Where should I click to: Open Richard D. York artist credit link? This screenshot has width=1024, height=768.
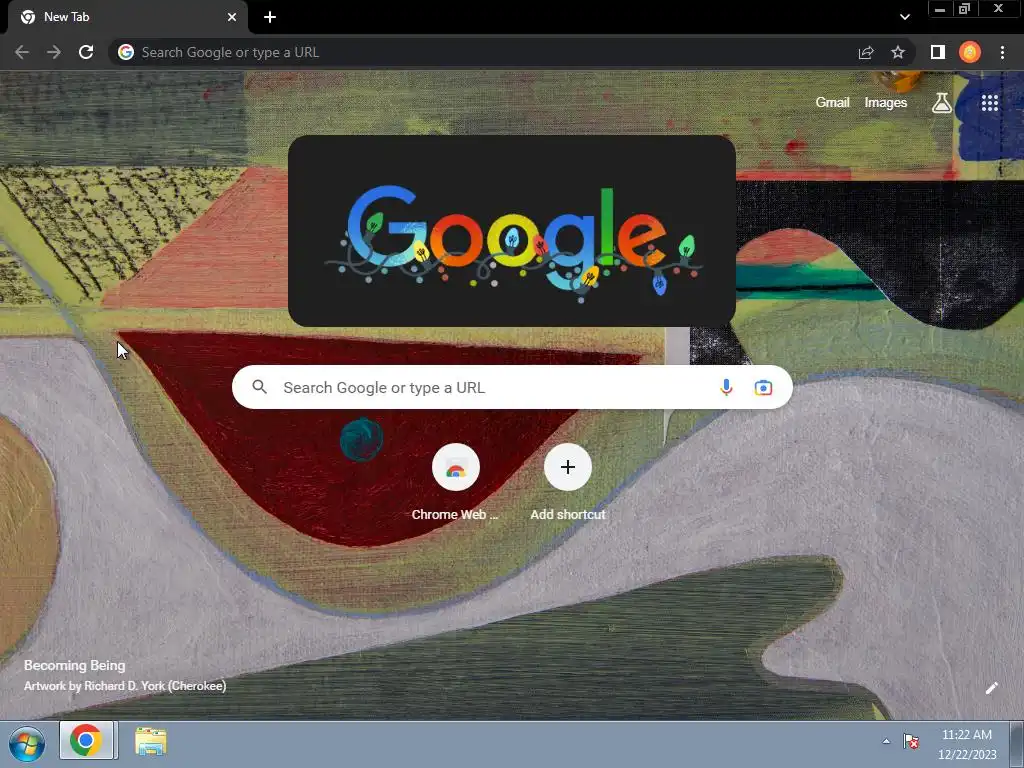pyautogui.click(x=125, y=686)
